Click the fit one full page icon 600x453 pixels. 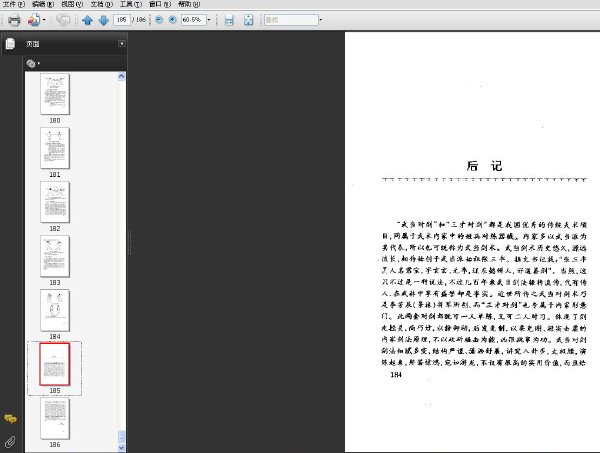248,20
